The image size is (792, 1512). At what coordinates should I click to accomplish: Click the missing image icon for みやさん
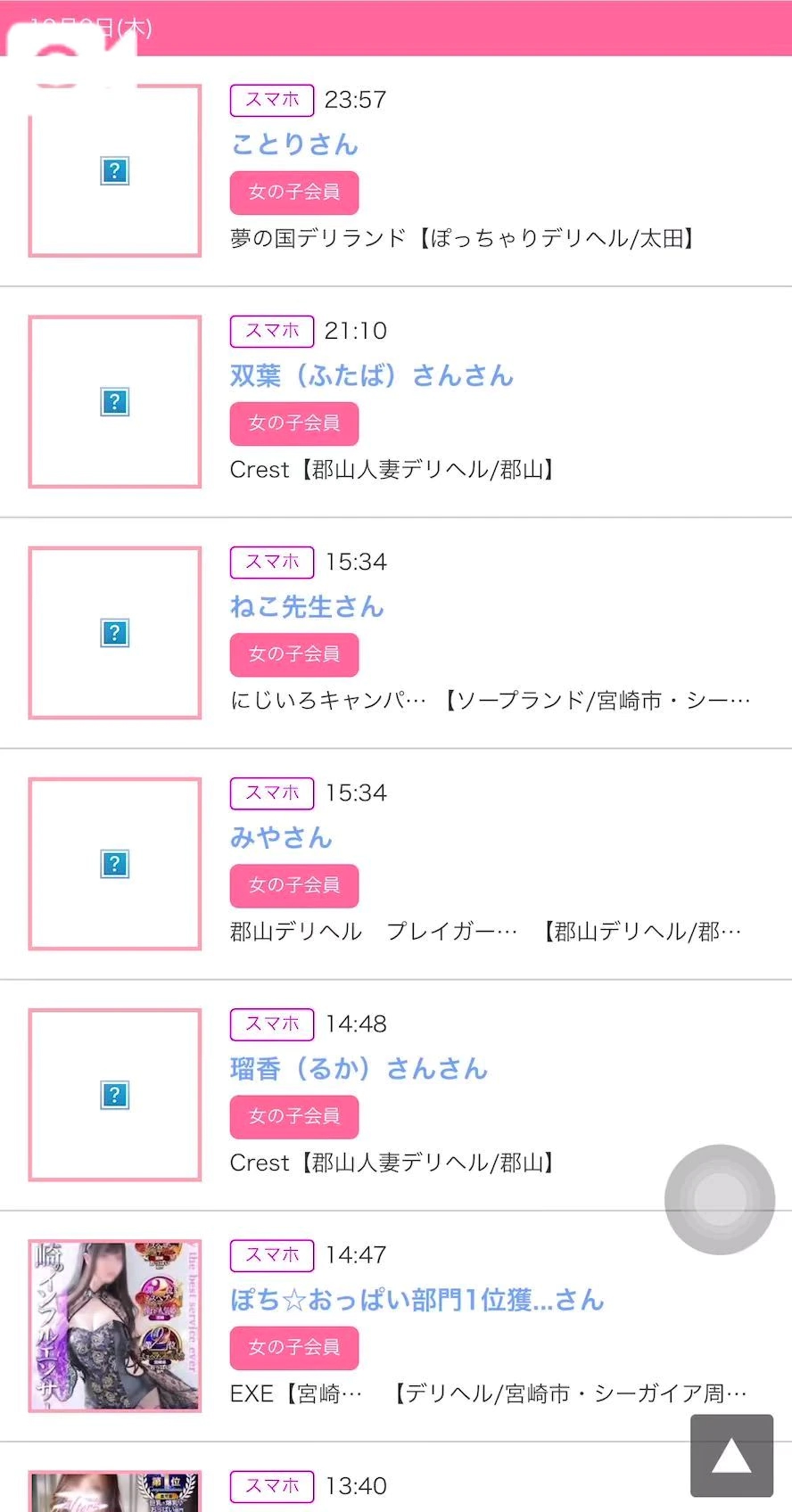(115, 864)
